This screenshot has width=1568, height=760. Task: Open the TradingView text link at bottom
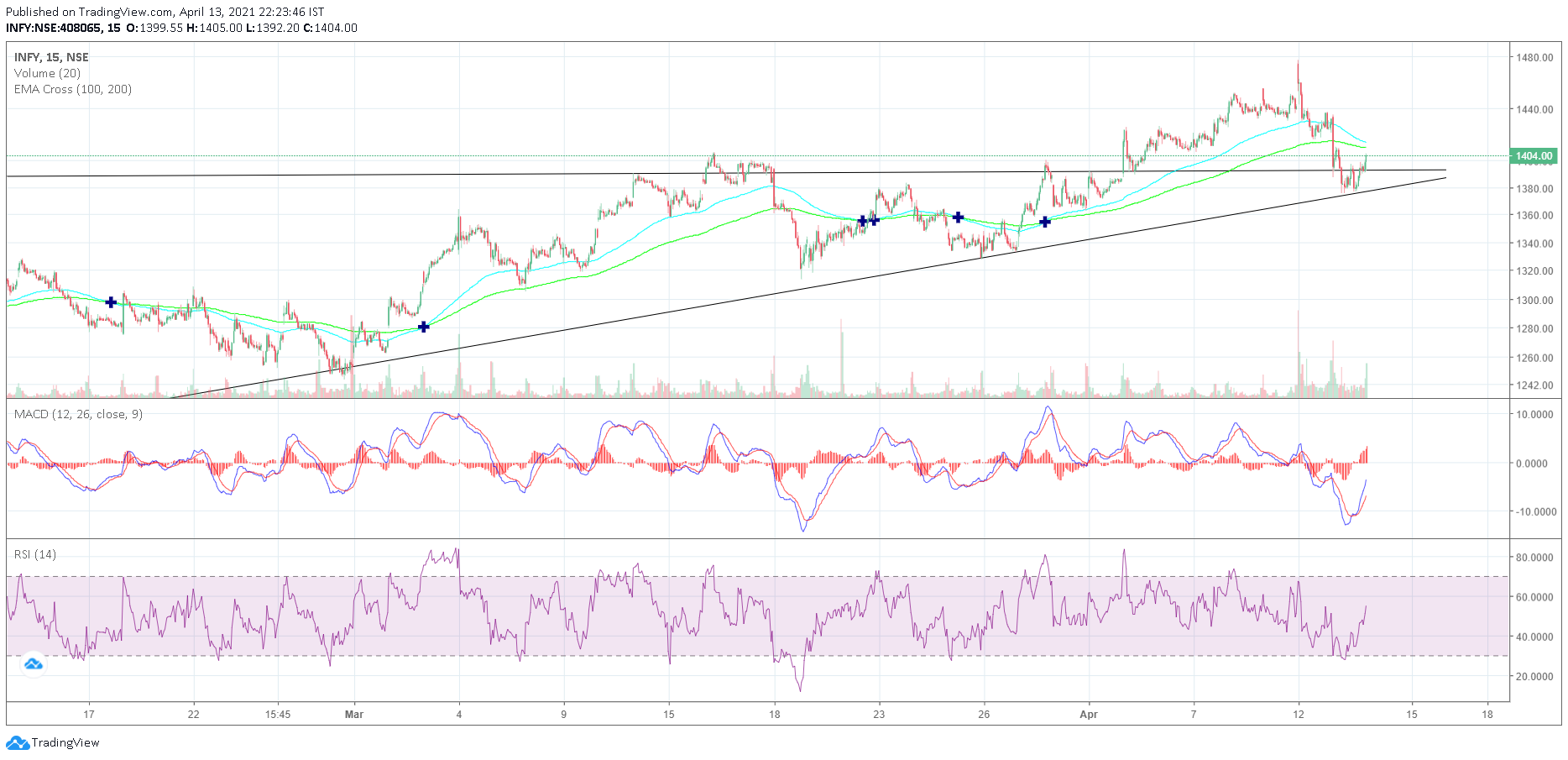[x=65, y=743]
